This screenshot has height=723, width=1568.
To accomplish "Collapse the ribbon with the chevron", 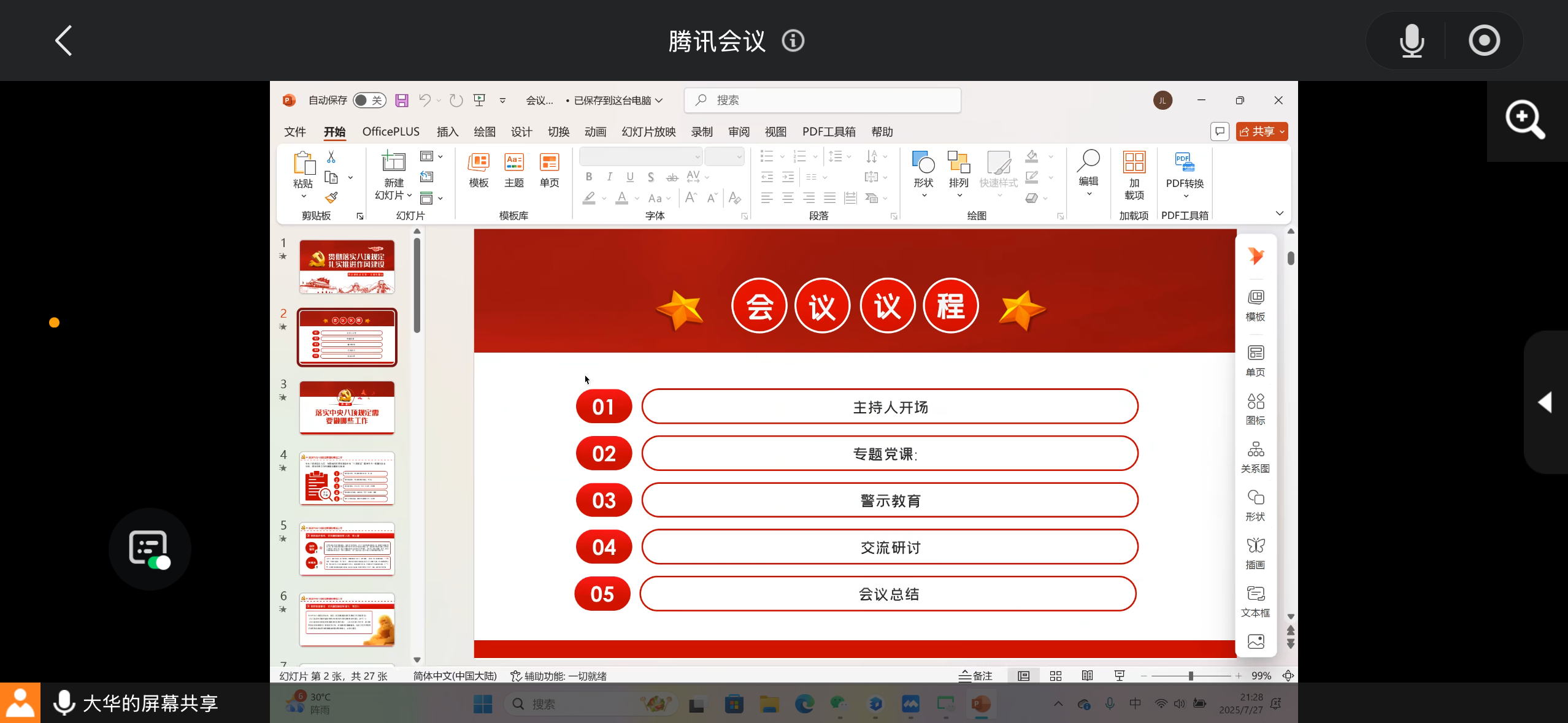I will (1279, 213).
